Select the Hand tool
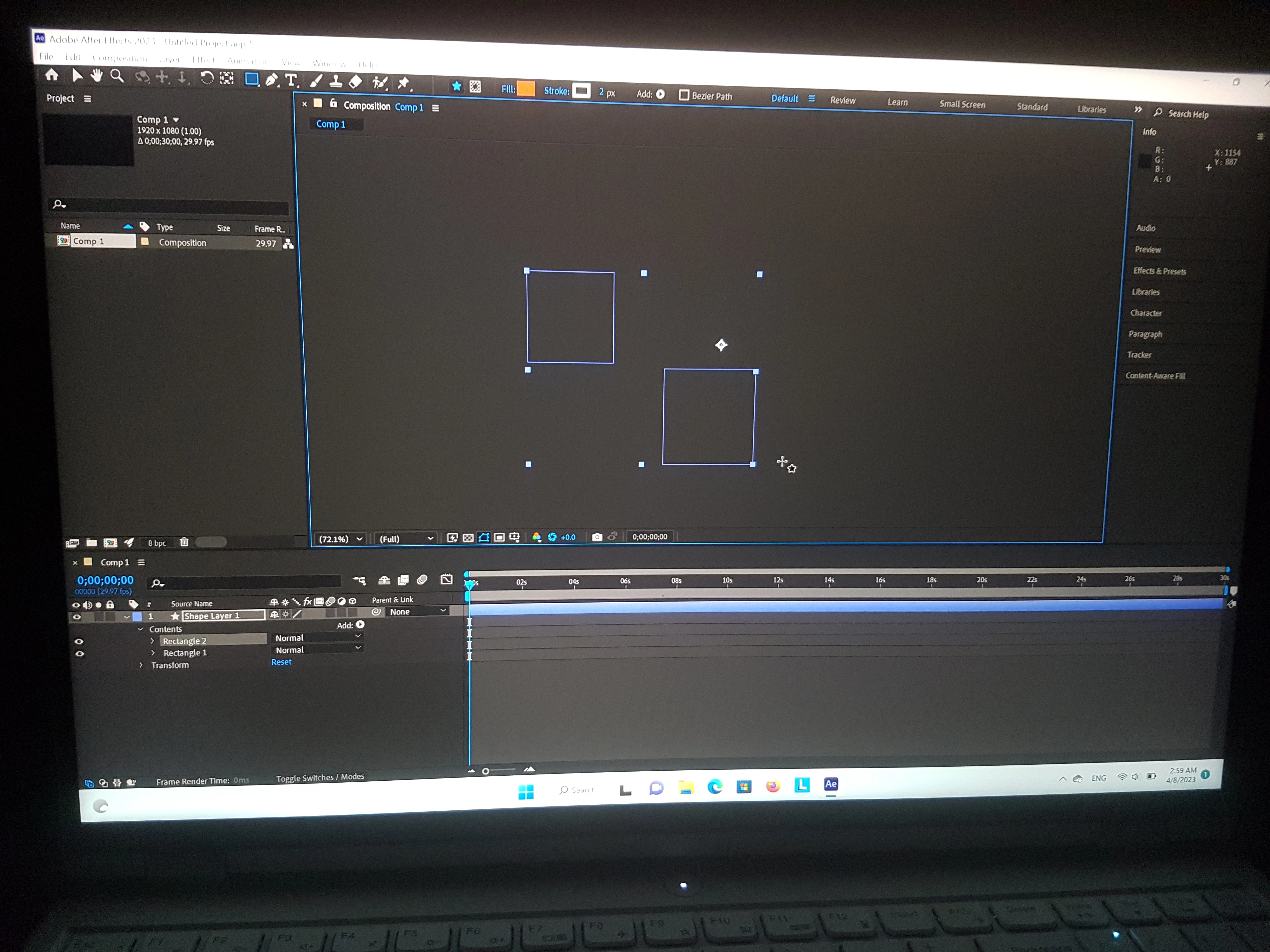This screenshot has width=1270, height=952. tap(96, 76)
